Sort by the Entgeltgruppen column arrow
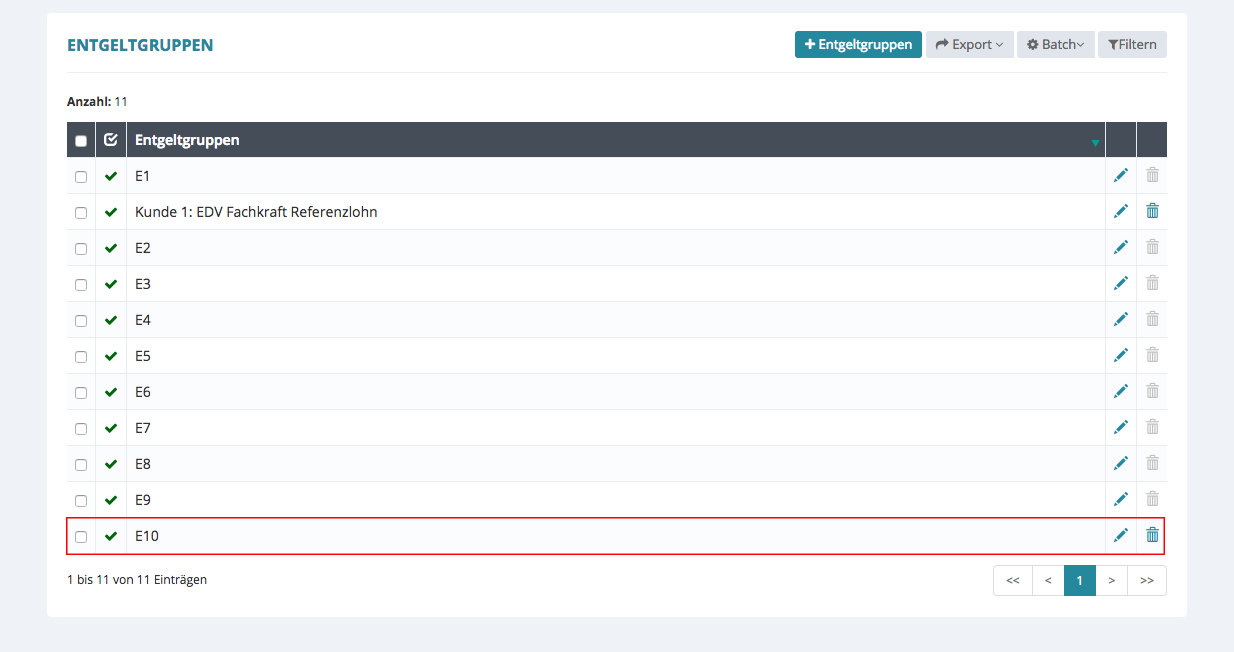Viewport: 1234px width, 652px height. pyautogui.click(x=1095, y=143)
